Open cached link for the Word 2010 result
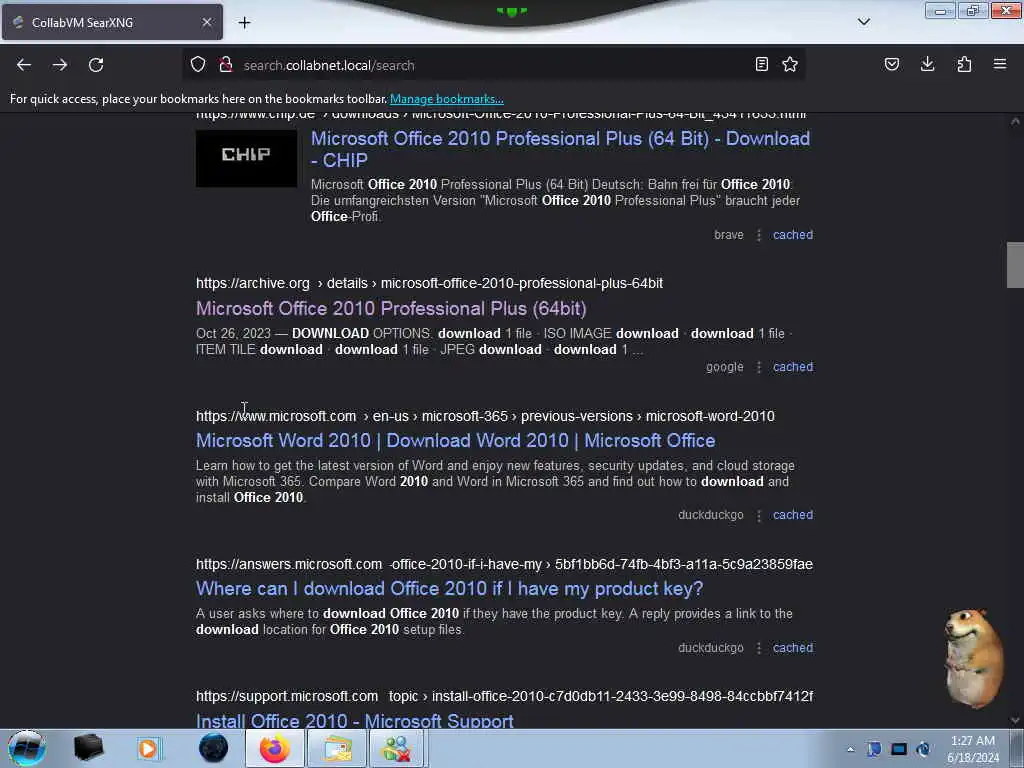The height and width of the screenshot is (768, 1024). point(793,515)
